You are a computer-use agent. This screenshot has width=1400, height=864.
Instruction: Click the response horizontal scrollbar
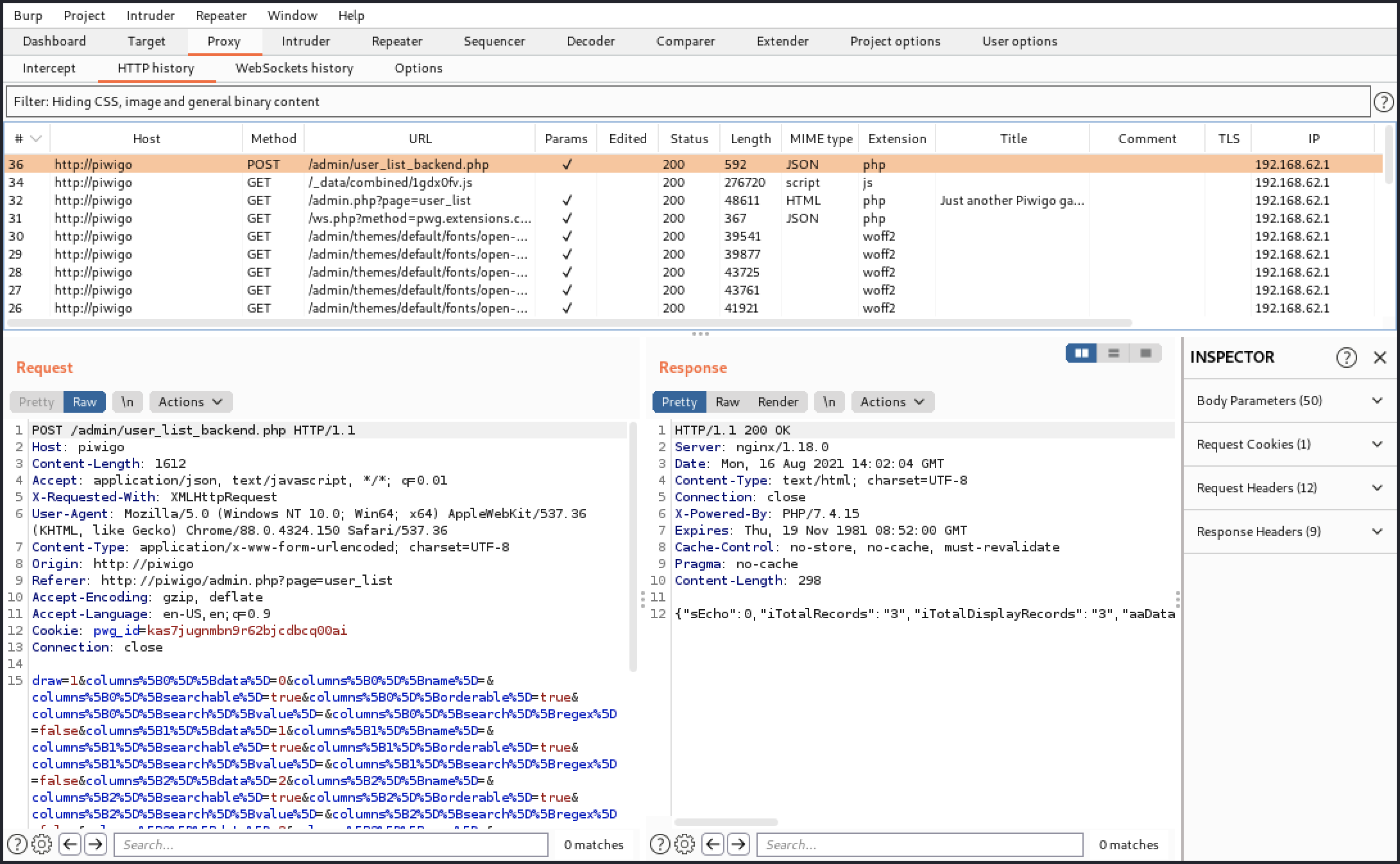click(x=726, y=822)
